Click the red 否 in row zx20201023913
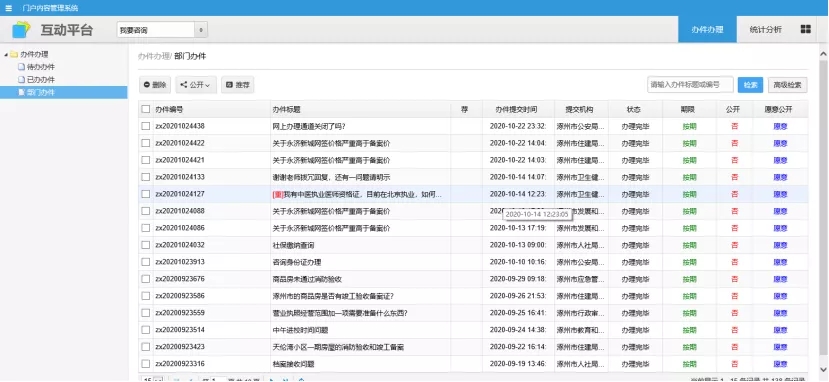This screenshot has width=829, height=382. [x=734, y=262]
